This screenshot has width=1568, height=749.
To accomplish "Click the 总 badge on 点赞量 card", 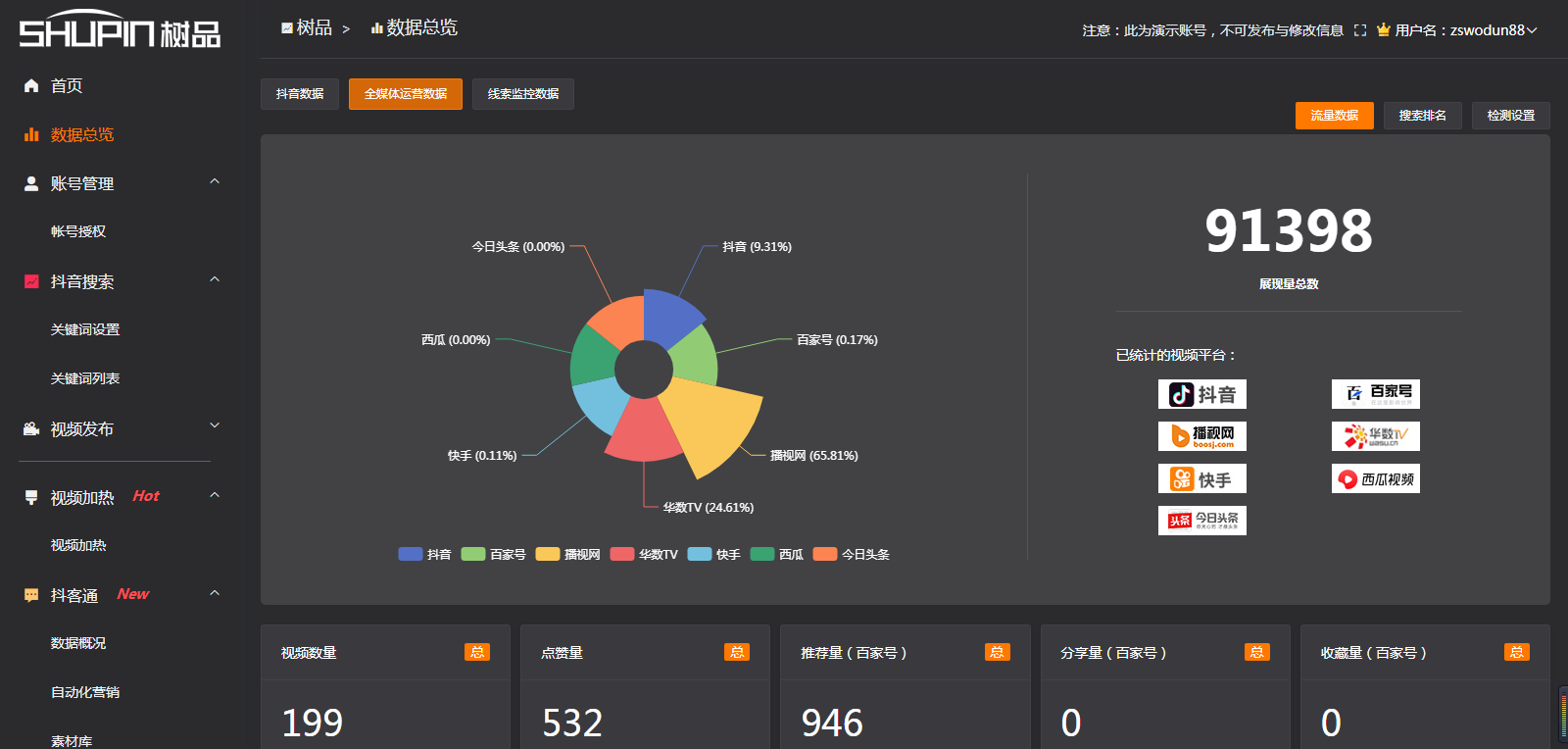I will (x=737, y=652).
